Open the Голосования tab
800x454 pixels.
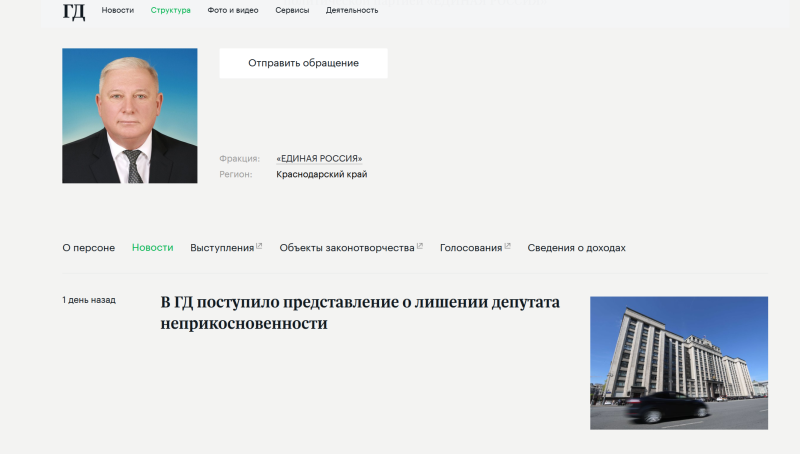coord(470,248)
